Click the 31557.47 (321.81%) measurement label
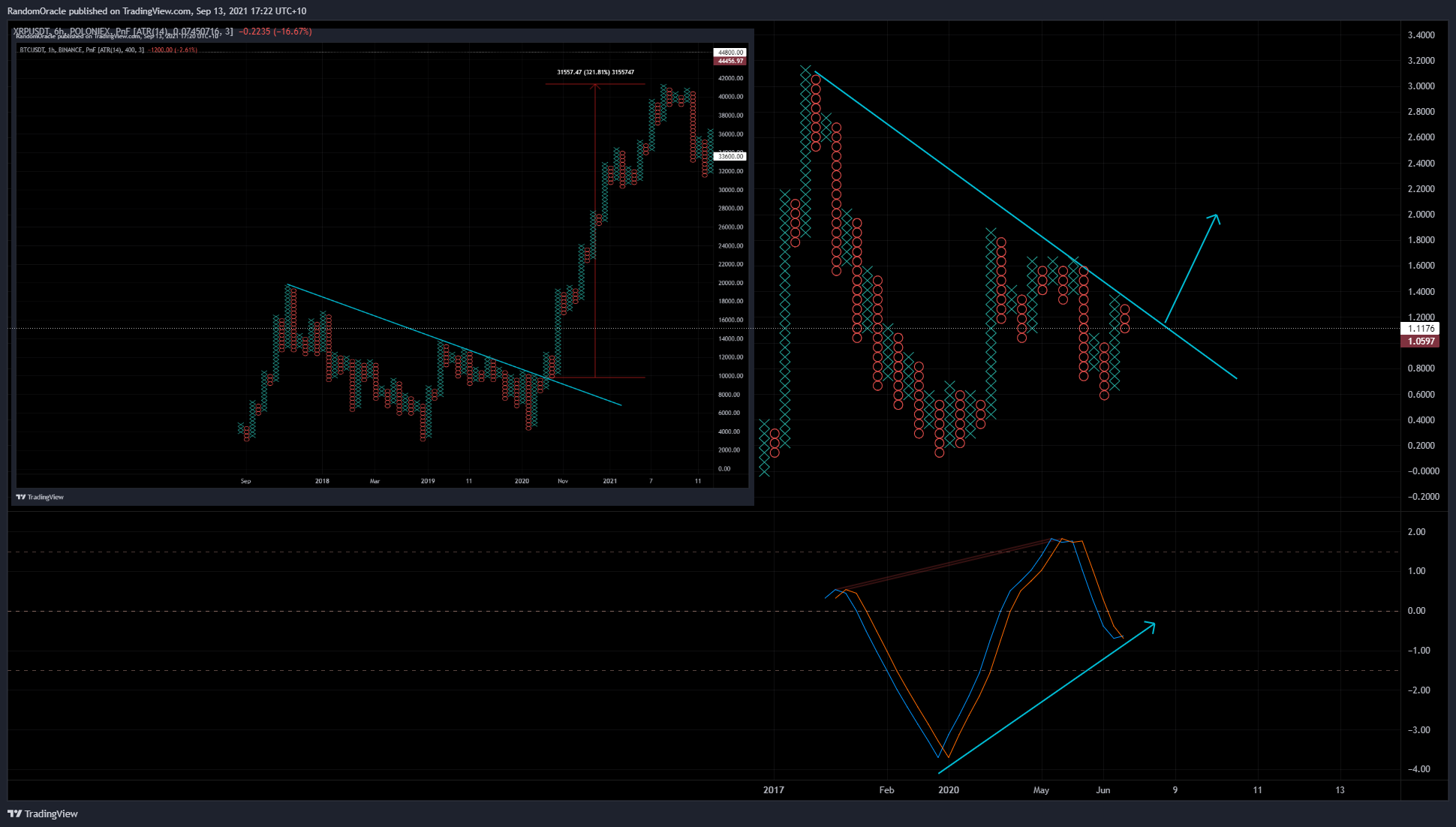The image size is (1456, 827). (595, 72)
